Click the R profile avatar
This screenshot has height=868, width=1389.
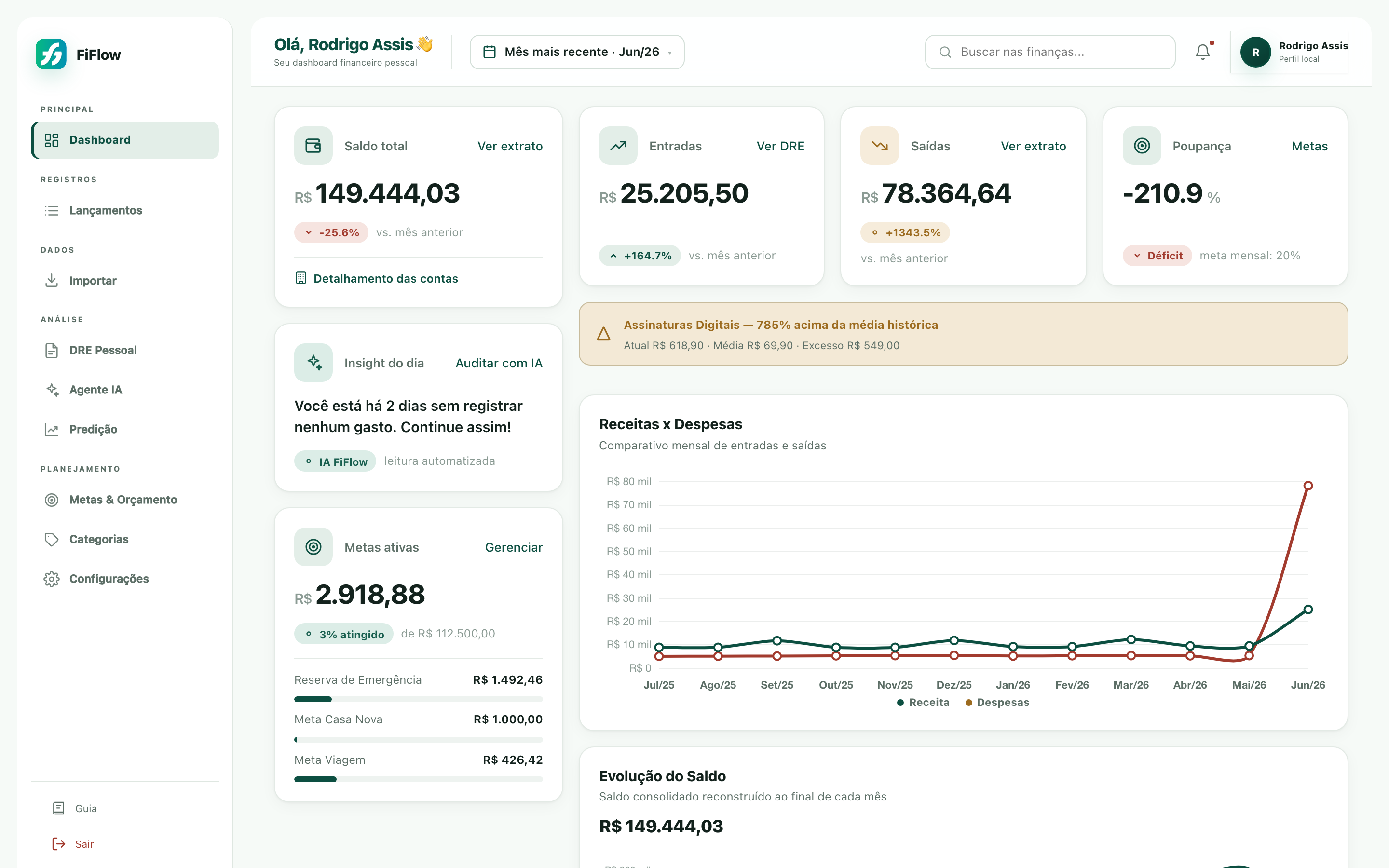pos(1255,52)
